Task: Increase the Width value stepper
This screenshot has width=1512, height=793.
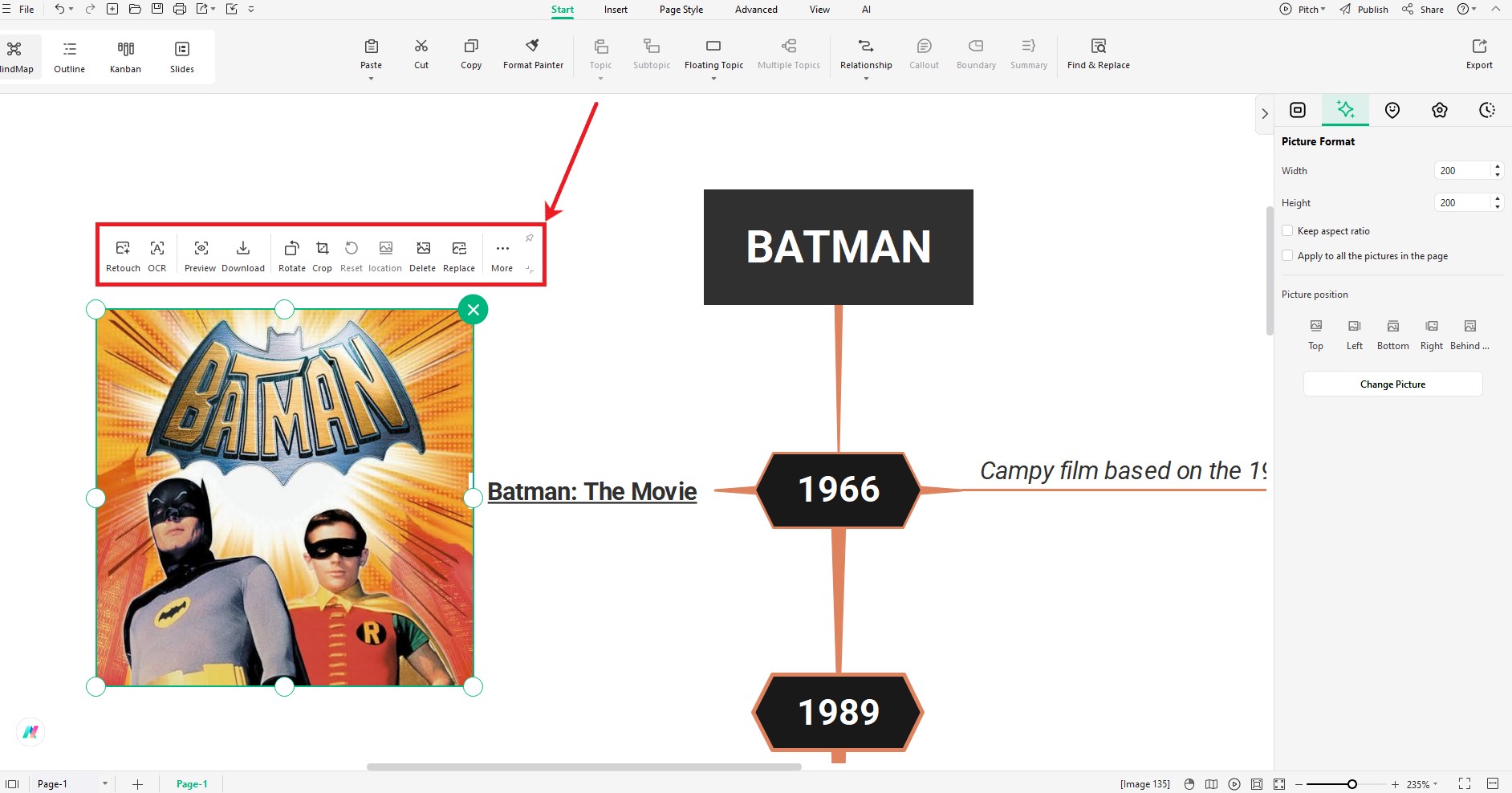Action: tap(1498, 166)
